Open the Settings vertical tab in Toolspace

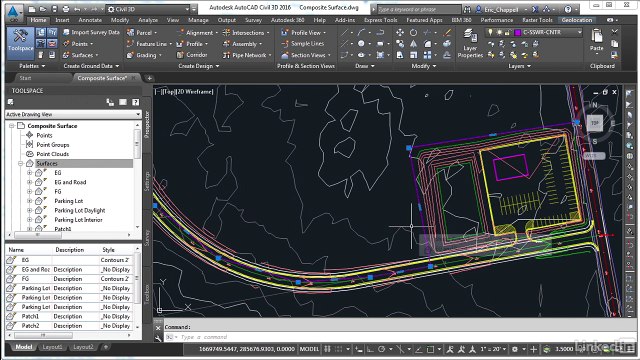[147, 181]
